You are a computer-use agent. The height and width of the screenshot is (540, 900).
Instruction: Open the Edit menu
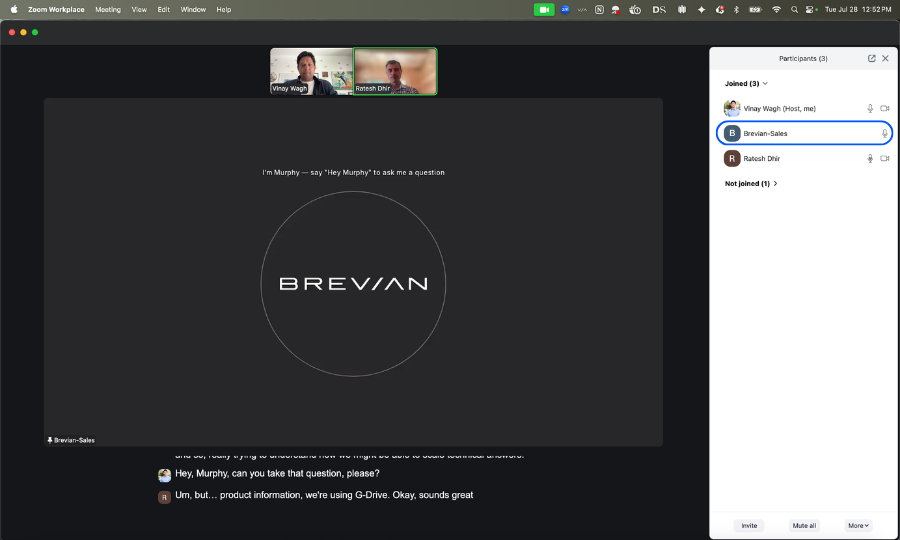click(x=164, y=10)
